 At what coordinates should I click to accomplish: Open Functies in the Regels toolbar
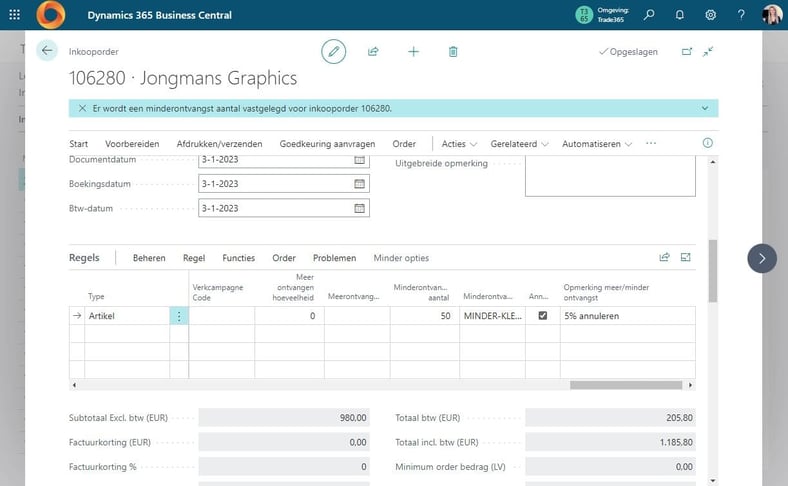[238, 258]
